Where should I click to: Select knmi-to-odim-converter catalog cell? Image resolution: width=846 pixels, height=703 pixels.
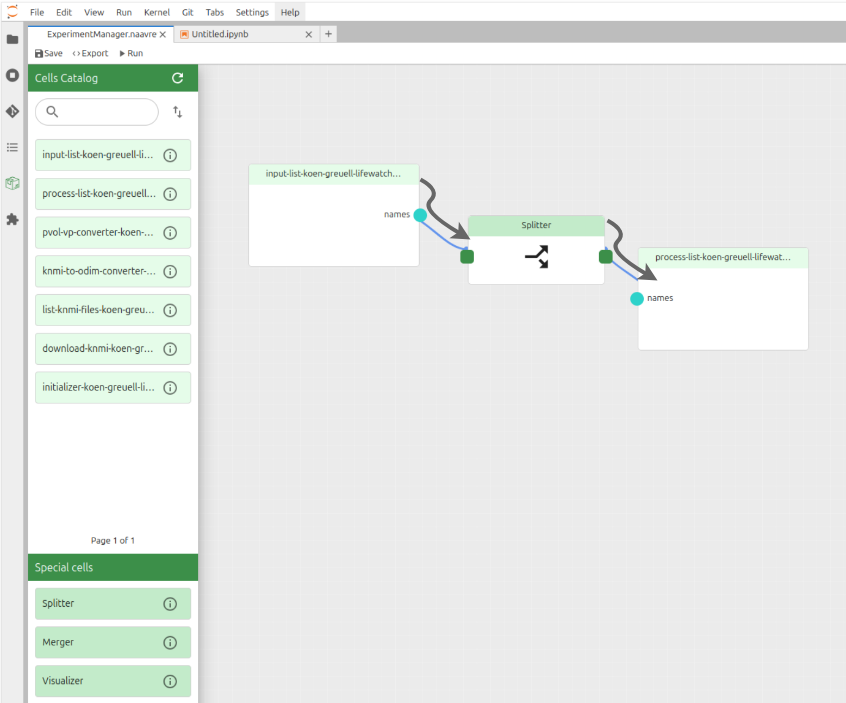pos(113,271)
